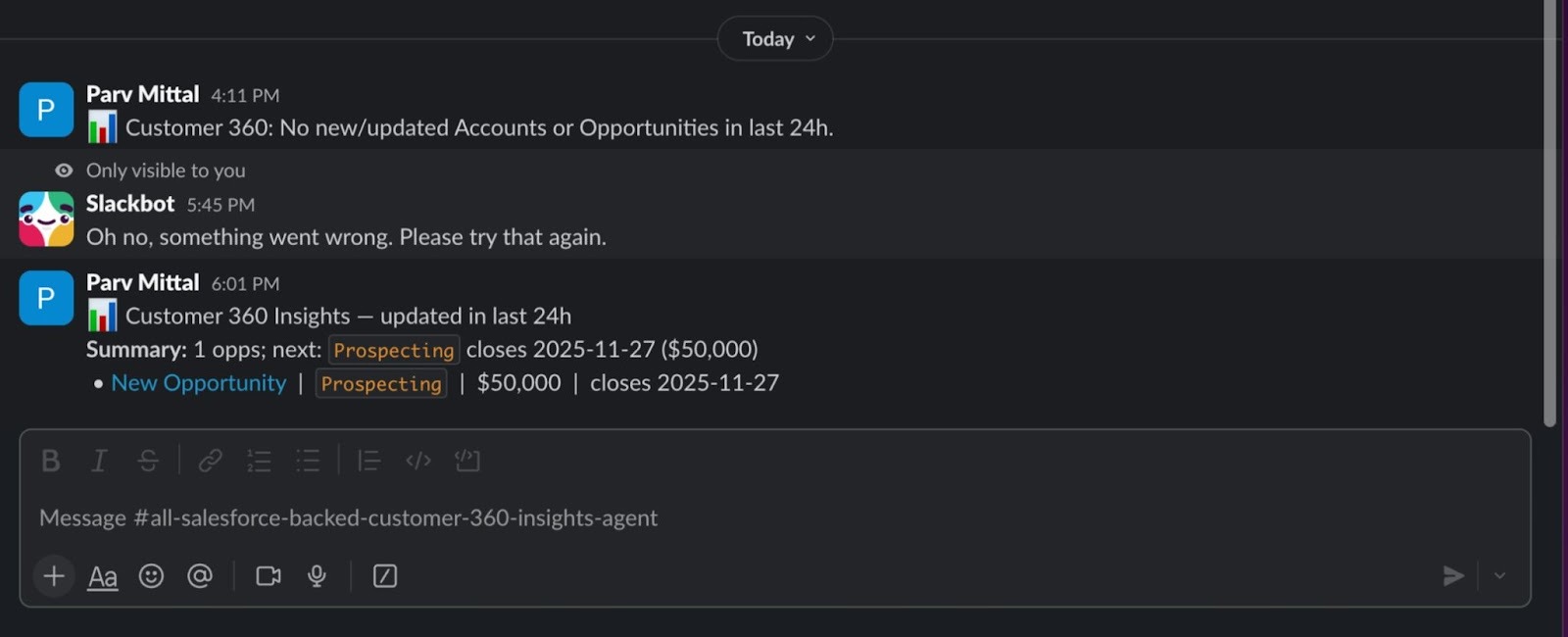Record an audio clip with microphone
Screen dimensions: 1568x637
coord(317,576)
